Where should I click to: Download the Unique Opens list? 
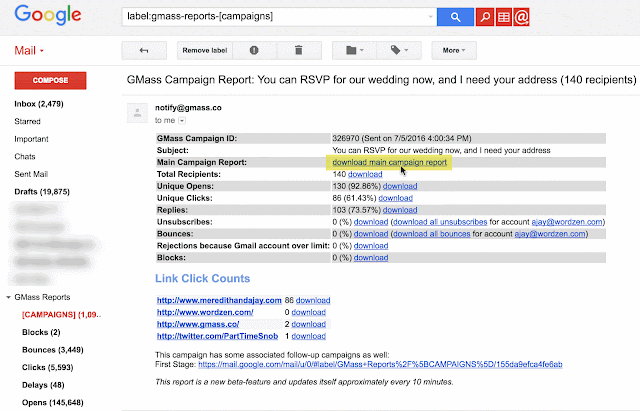pyautogui.click(x=400, y=186)
